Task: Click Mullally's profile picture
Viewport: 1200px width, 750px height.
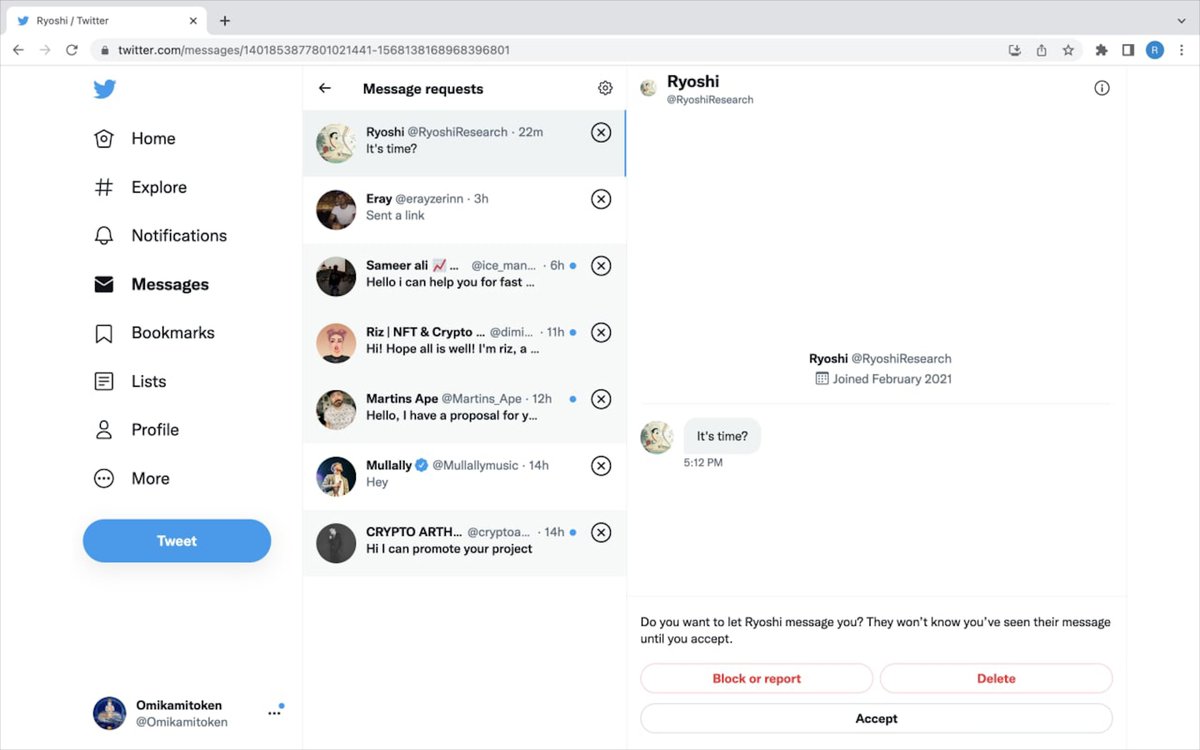Action: (336, 477)
